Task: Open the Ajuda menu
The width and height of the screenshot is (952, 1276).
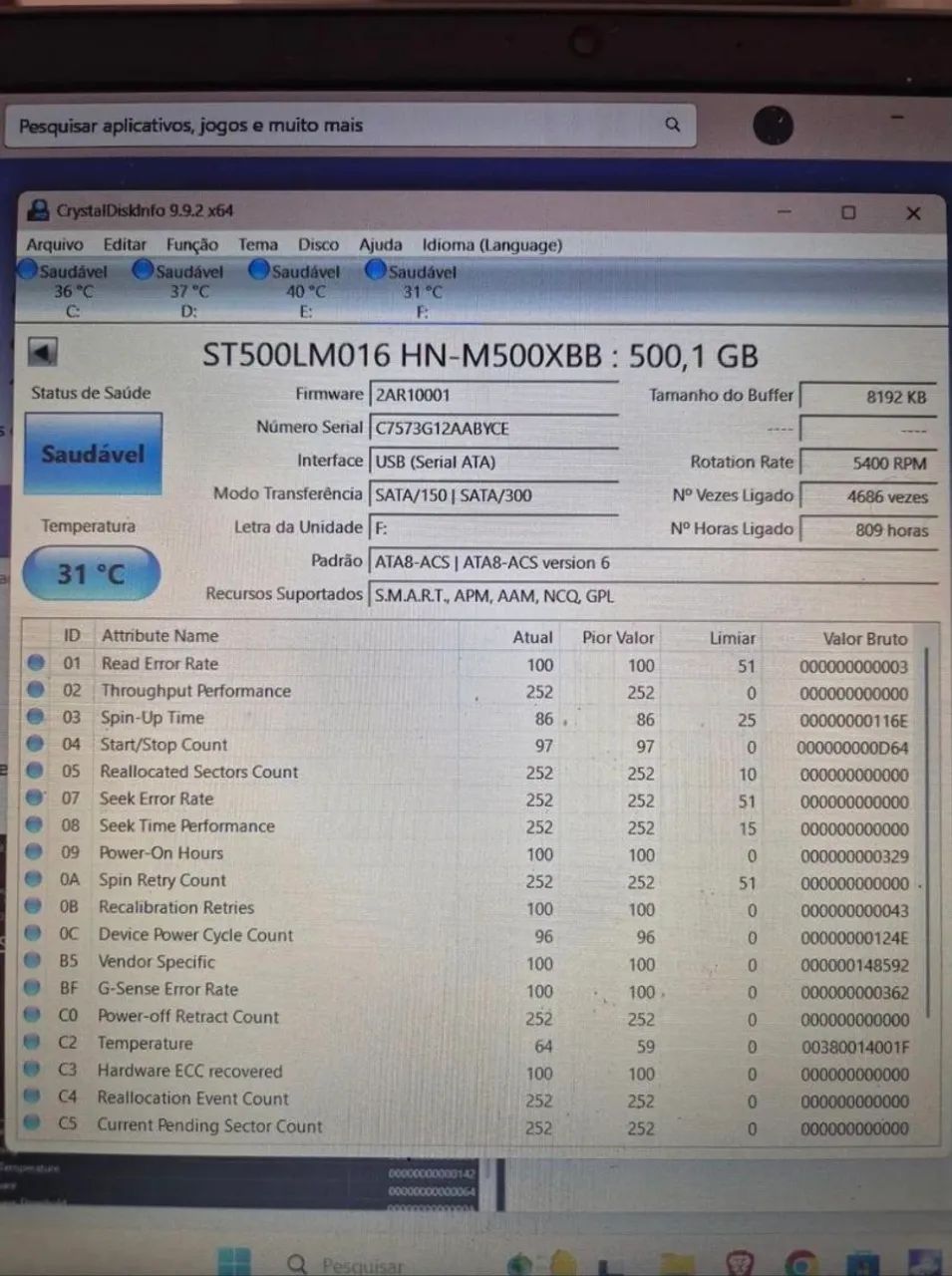Action: click(380, 244)
